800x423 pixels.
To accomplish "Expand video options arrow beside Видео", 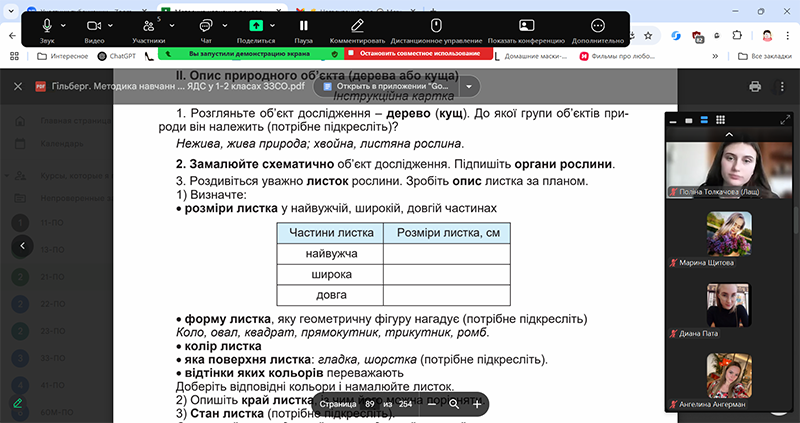I will 110,25.
